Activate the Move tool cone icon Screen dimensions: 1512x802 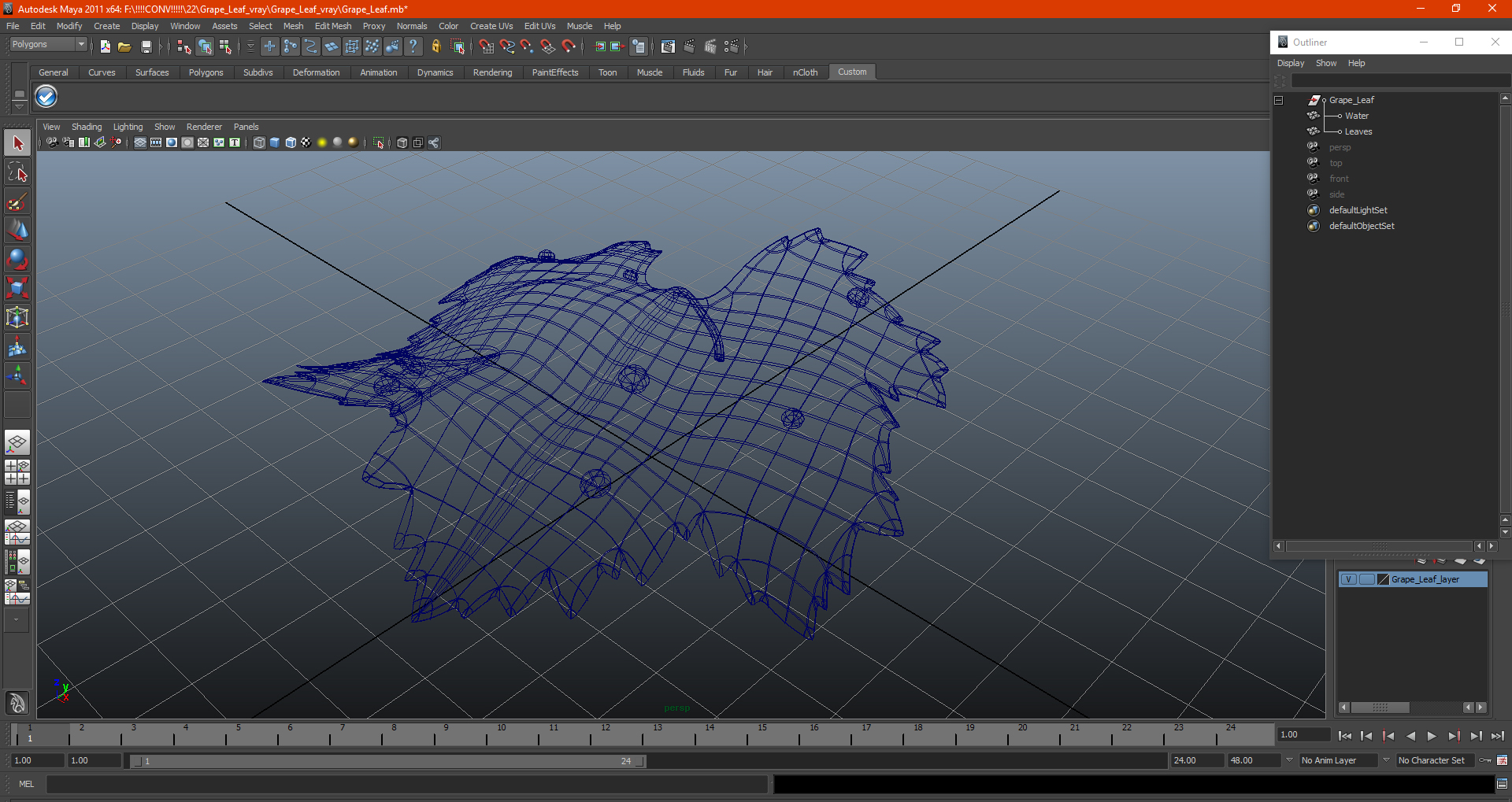(x=17, y=231)
